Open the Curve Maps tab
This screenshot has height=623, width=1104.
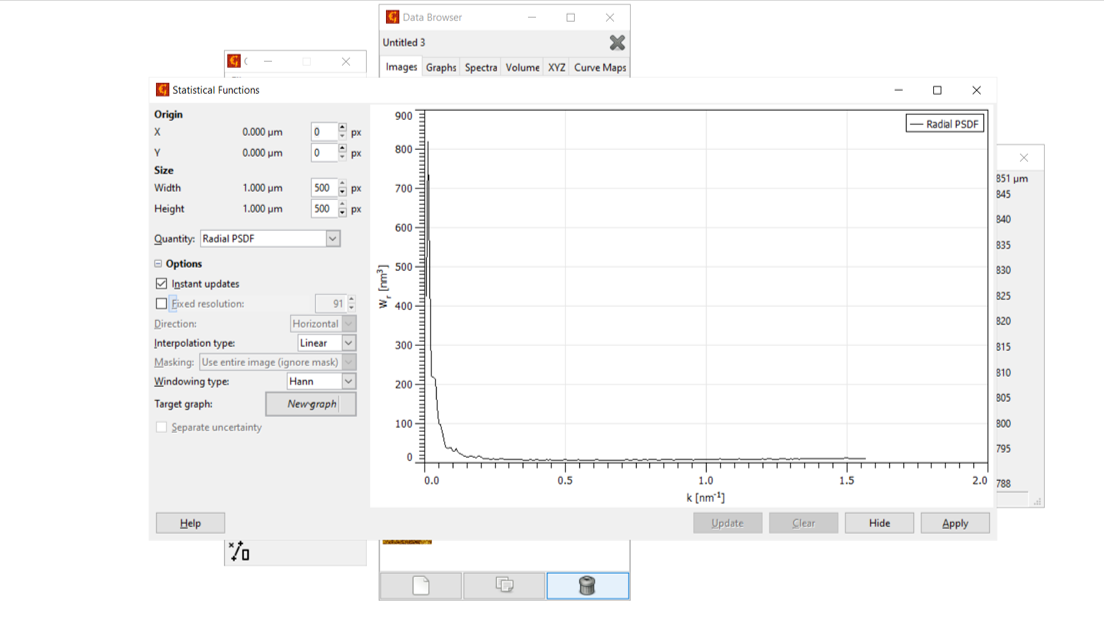coord(600,67)
